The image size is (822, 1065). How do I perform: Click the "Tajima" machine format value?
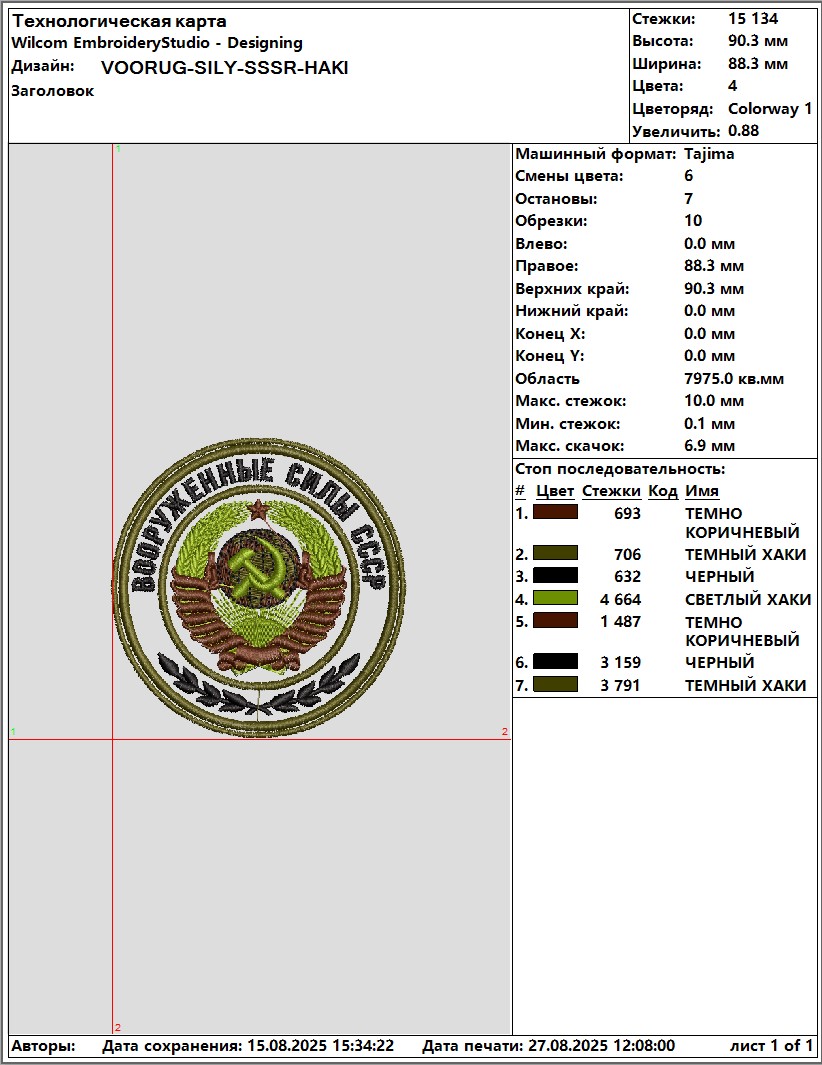point(709,154)
